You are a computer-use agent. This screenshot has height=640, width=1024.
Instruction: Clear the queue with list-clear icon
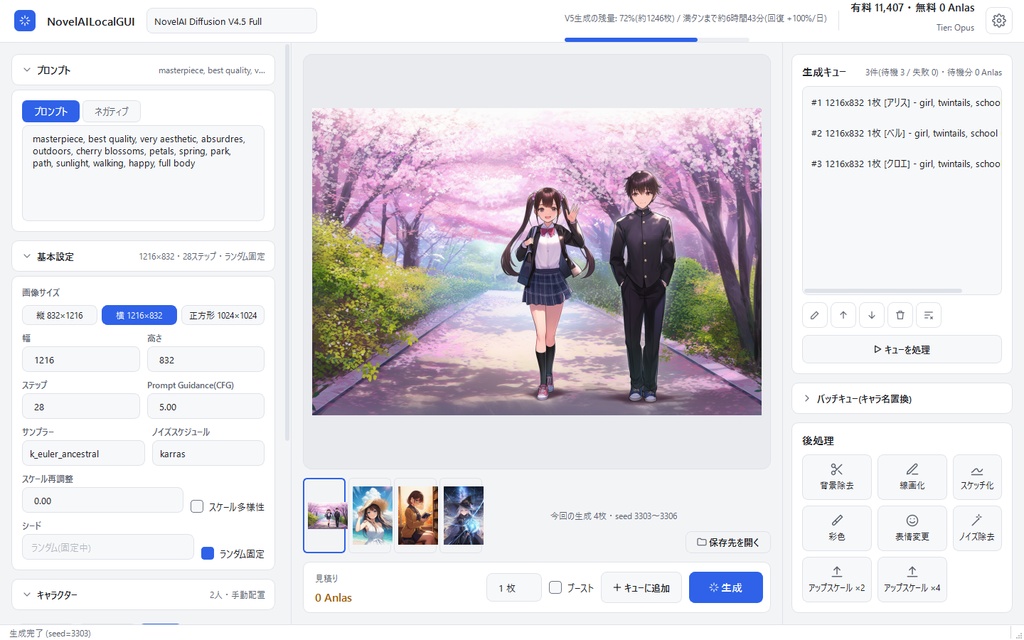click(929, 315)
